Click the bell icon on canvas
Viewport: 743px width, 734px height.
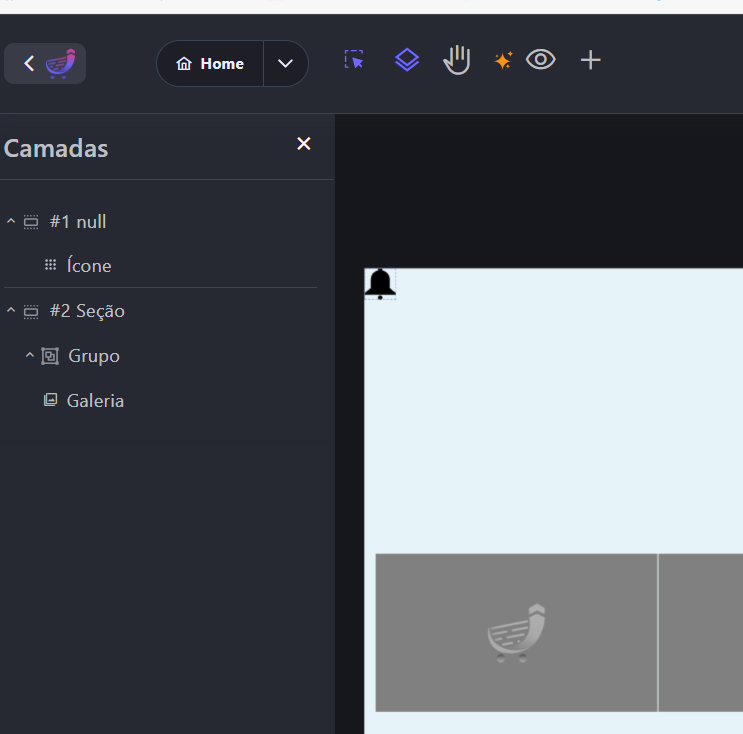tap(380, 284)
